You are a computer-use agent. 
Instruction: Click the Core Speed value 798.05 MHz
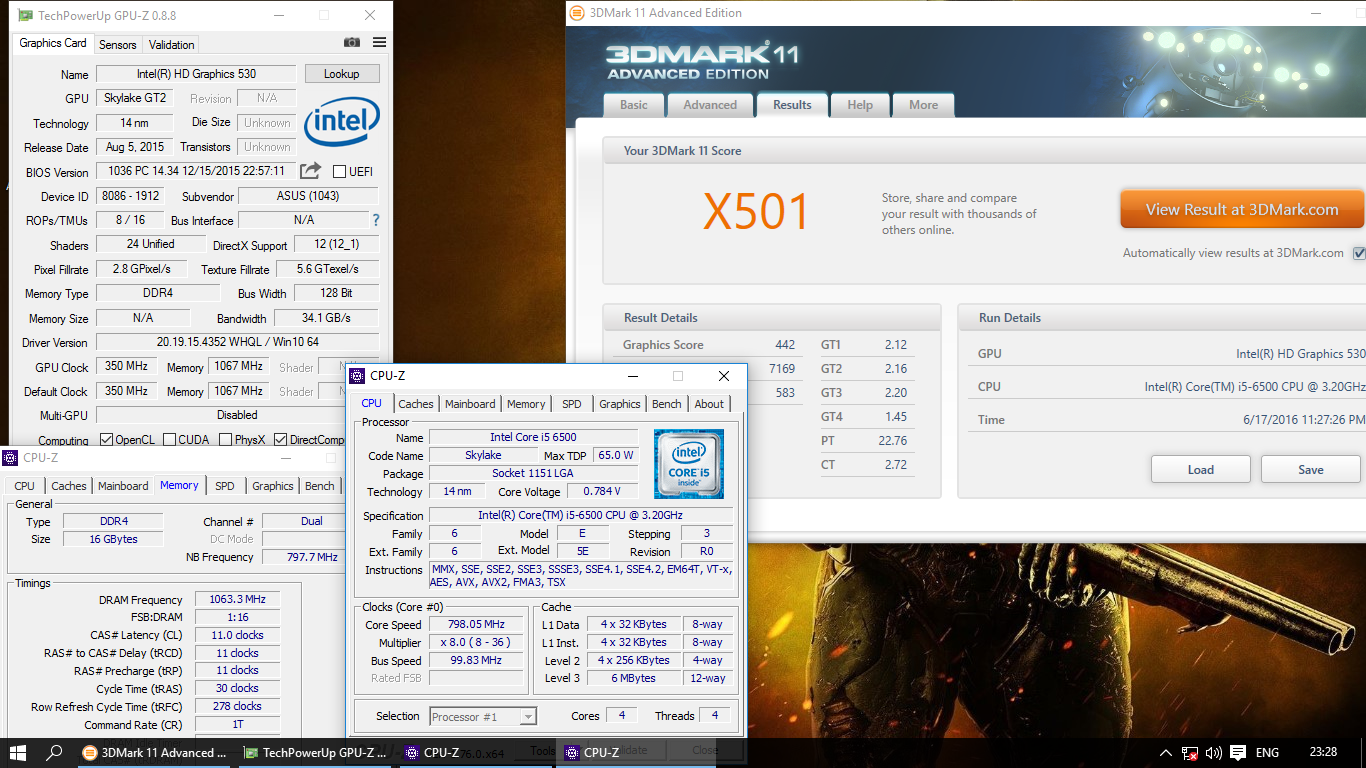(475, 624)
